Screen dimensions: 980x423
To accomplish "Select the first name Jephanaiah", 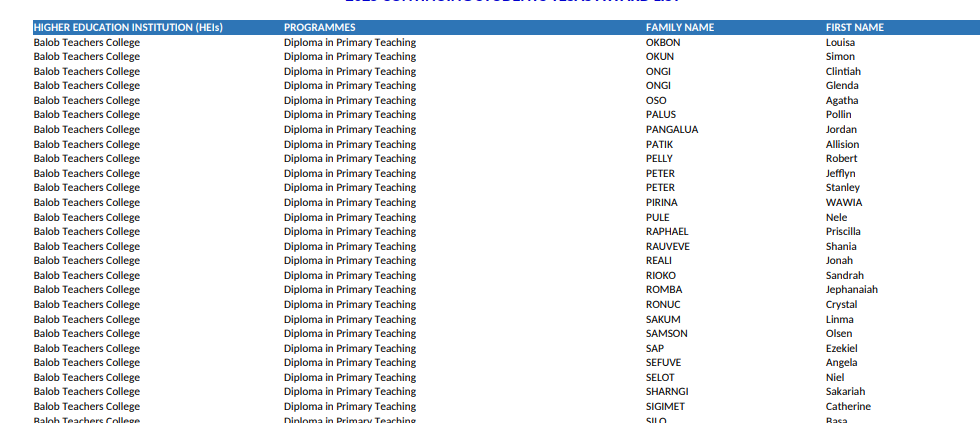I will point(852,289).
